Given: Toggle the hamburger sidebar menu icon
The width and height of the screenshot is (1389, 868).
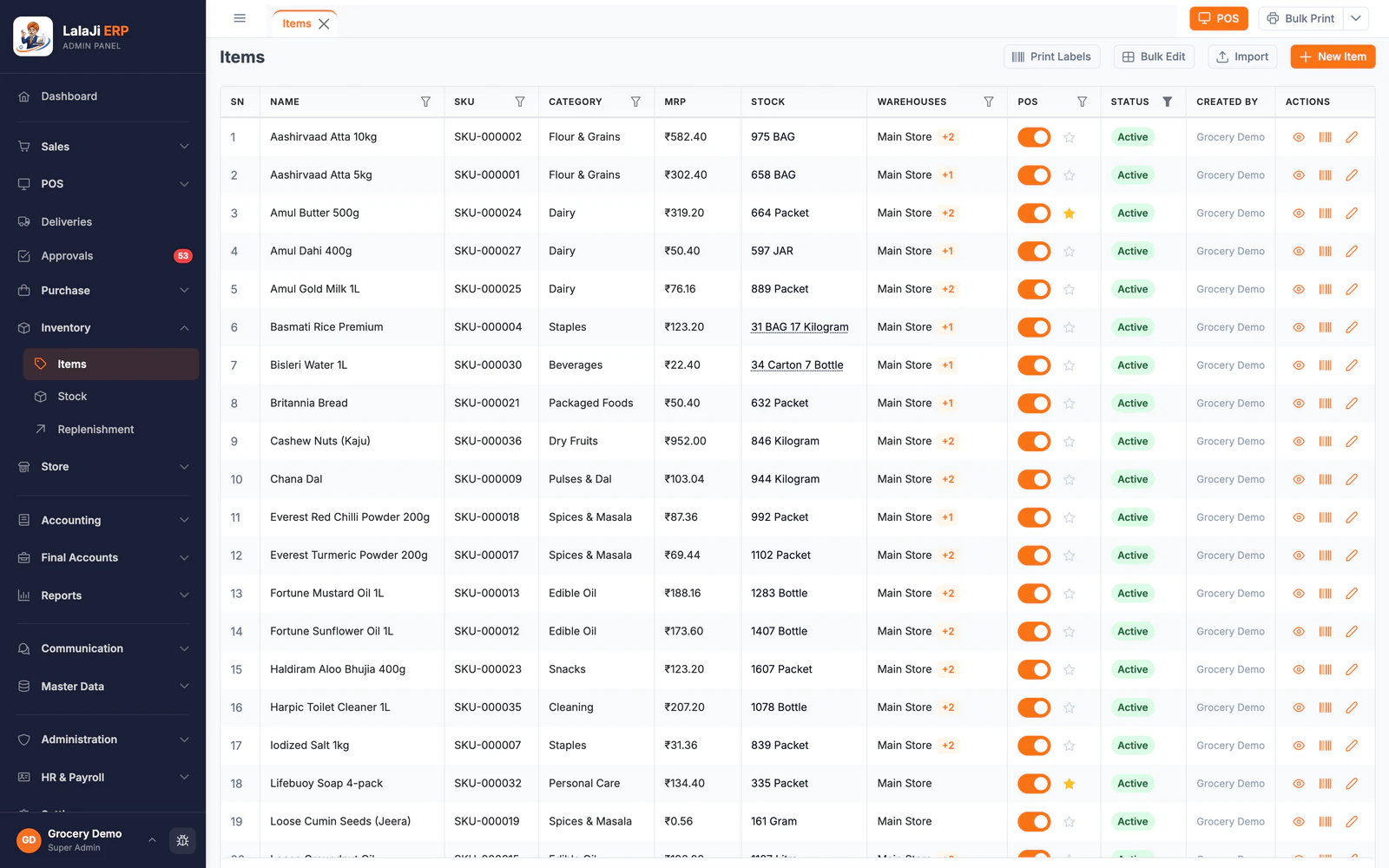Looking at the screenshot, I should pyautogui.click(x=240, y=18).
